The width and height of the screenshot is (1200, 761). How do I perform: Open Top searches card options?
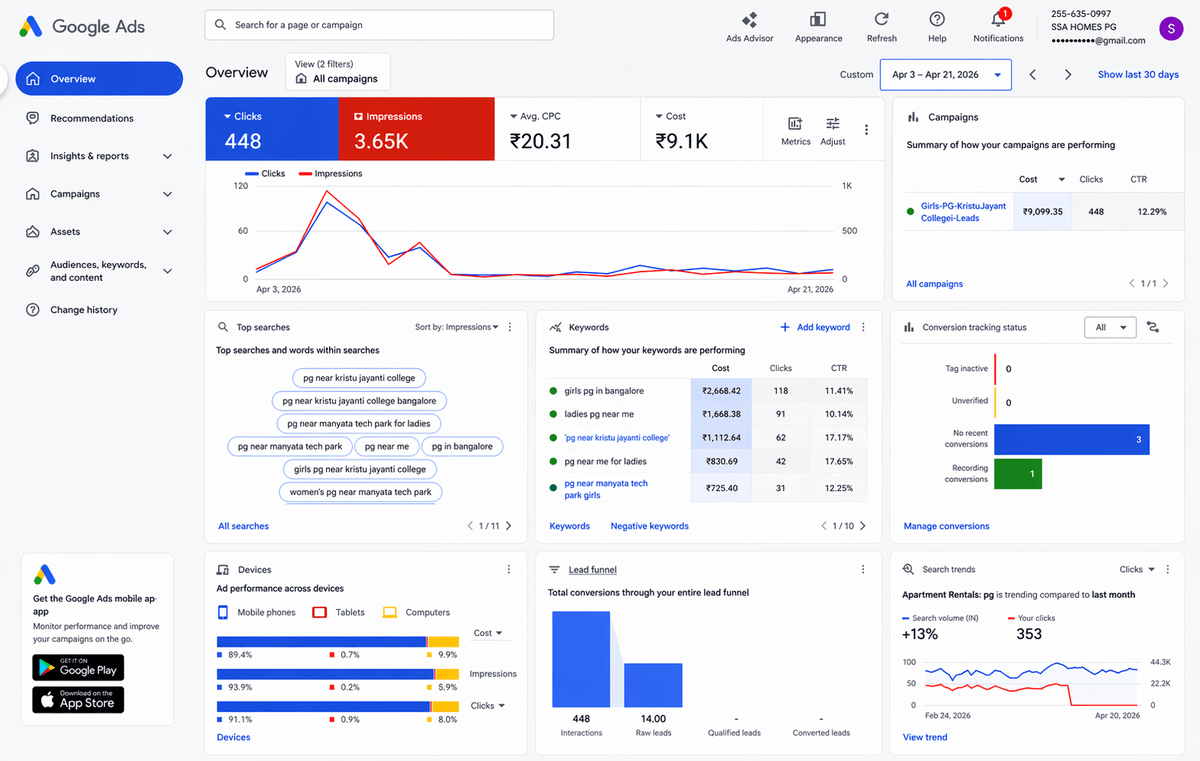510,327
